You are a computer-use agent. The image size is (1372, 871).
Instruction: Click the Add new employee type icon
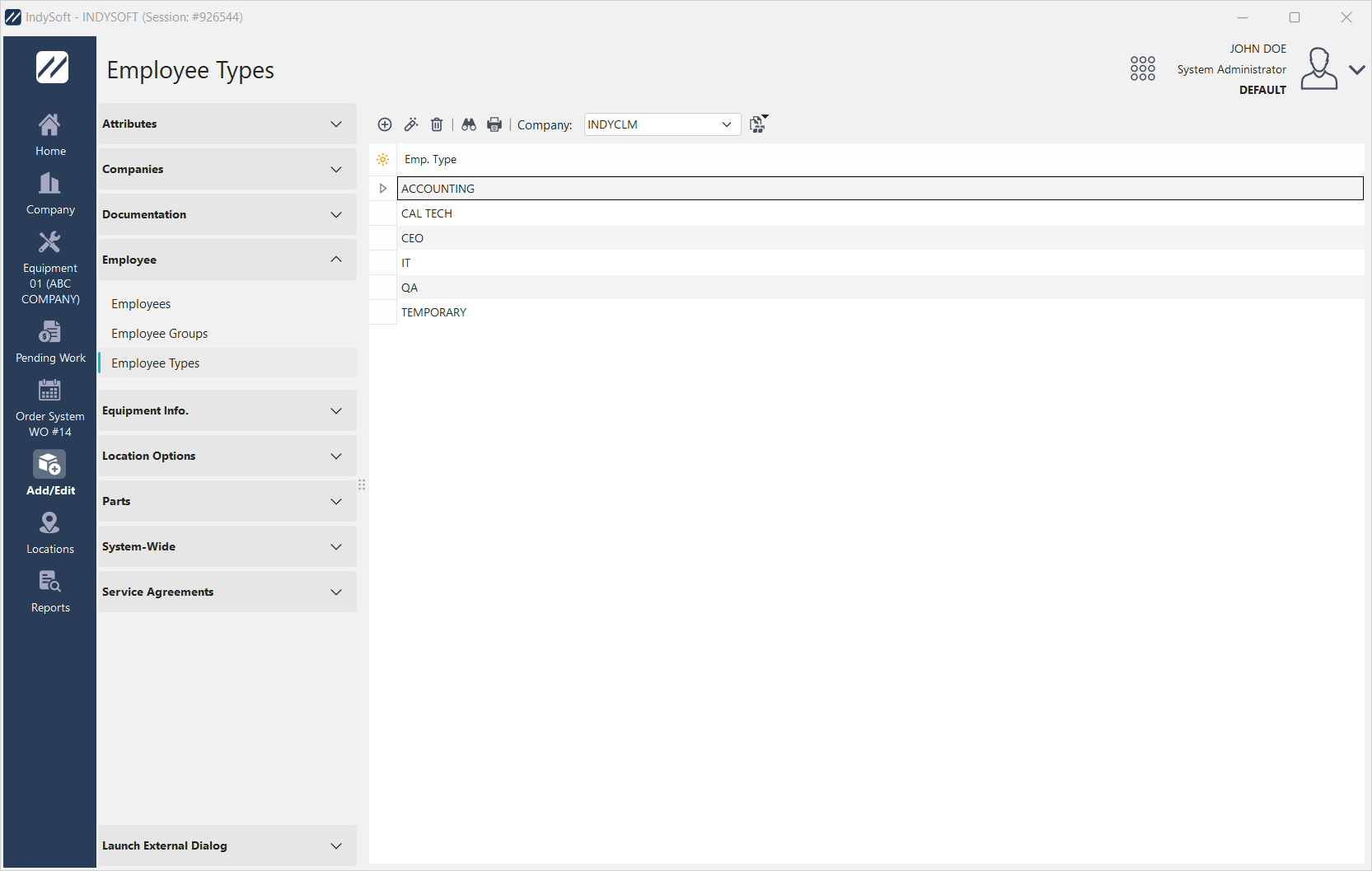coord(385,124)
